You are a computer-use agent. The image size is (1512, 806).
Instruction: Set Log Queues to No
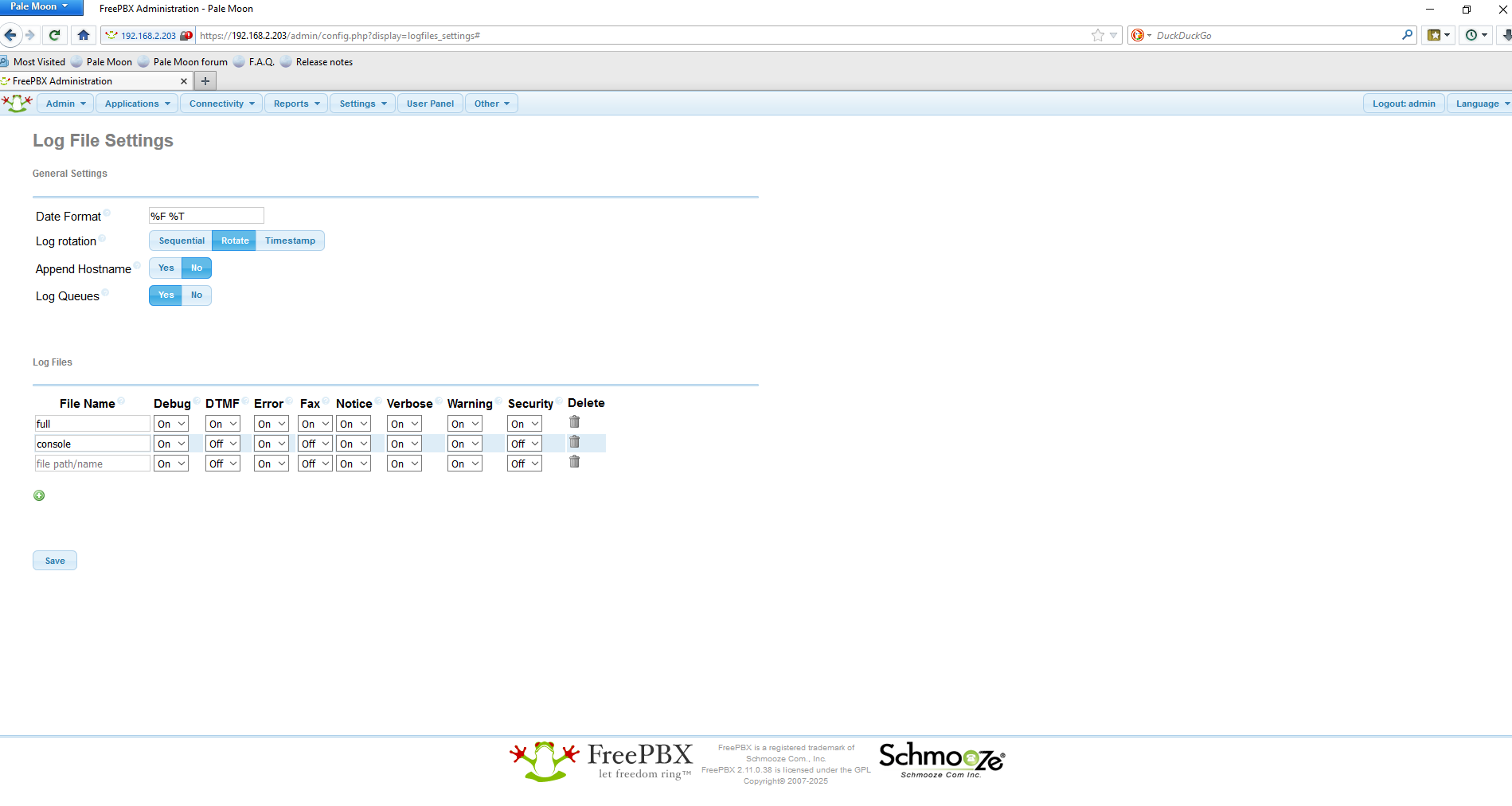coord(197,295)
